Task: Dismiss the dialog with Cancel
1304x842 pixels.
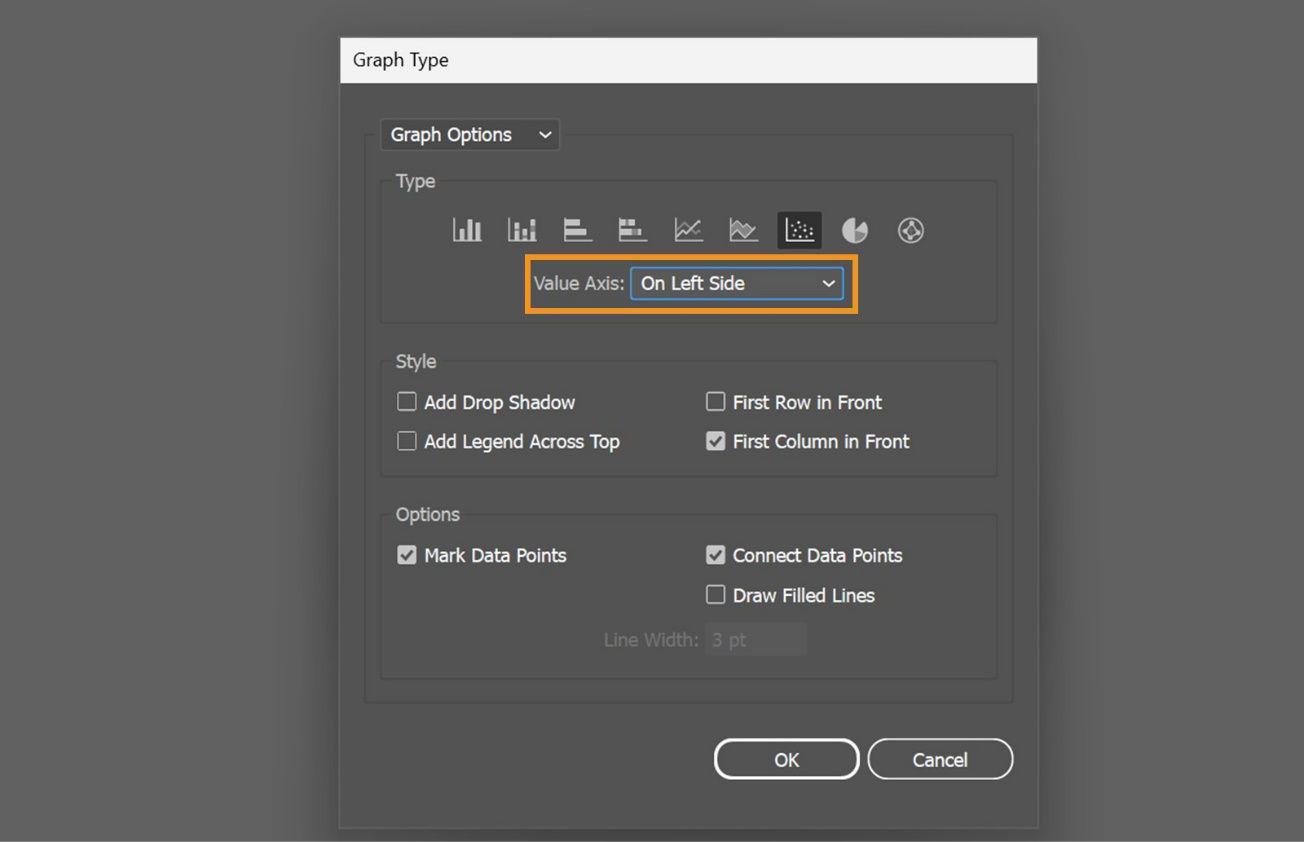Action: coord(940,758)
